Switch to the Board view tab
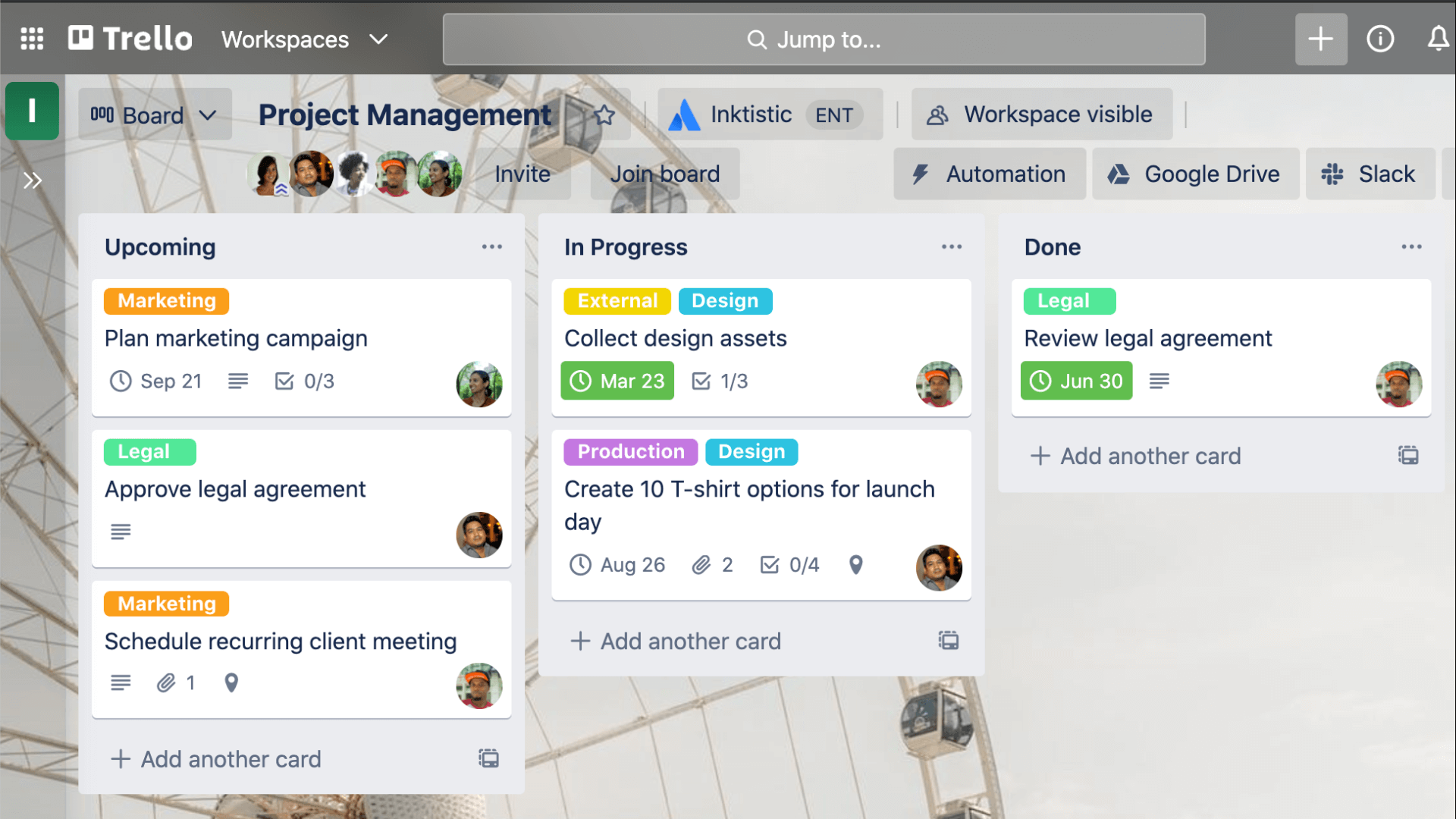1456x819 pixels. pyautogui.click(x=153, y=114)
